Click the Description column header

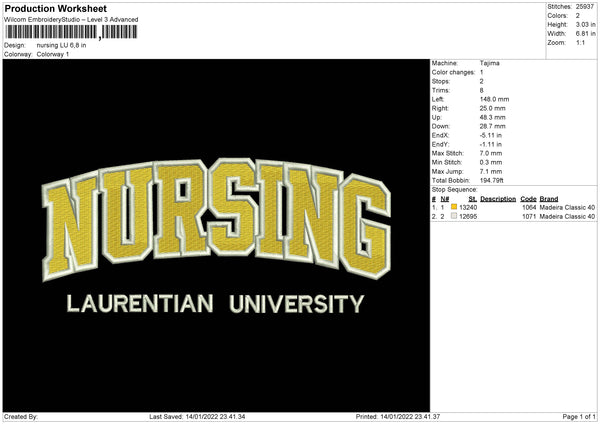tap(497, 199)
